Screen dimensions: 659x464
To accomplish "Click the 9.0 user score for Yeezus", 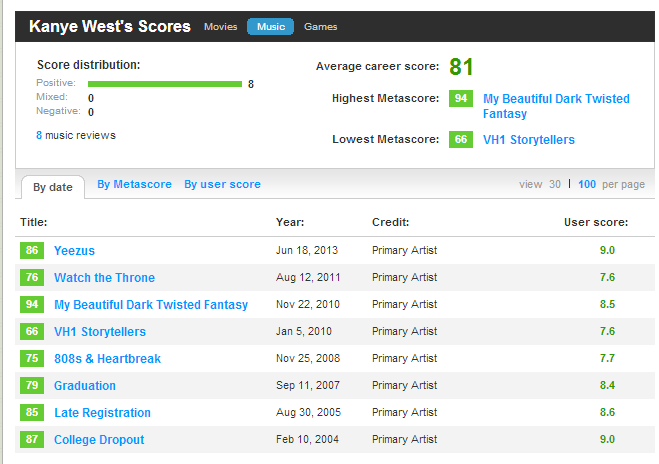I will pos(607,250).
